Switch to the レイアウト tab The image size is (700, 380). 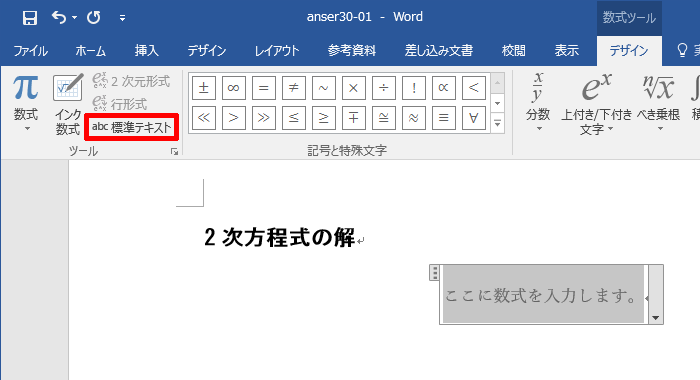click(277, 51)
